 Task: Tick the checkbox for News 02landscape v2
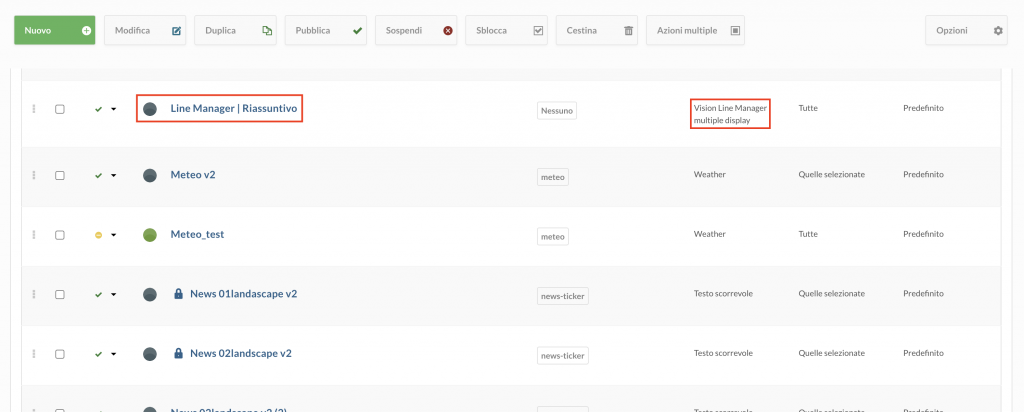click(59, 354)
